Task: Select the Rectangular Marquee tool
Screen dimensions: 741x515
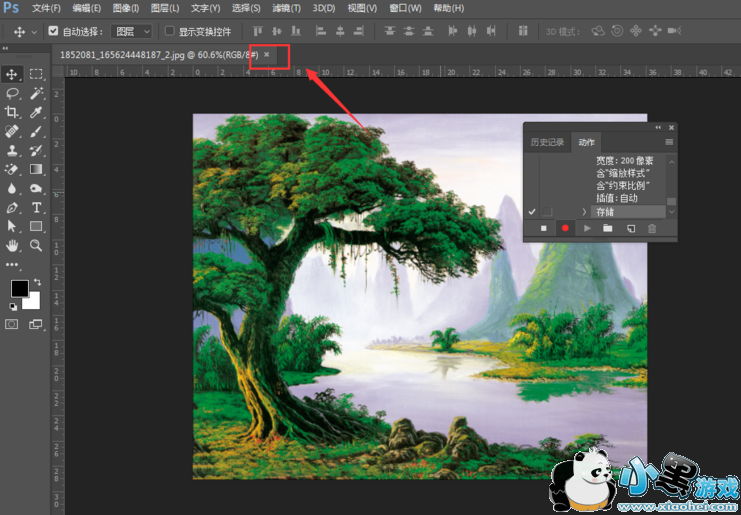Action: tap(36, 74)
